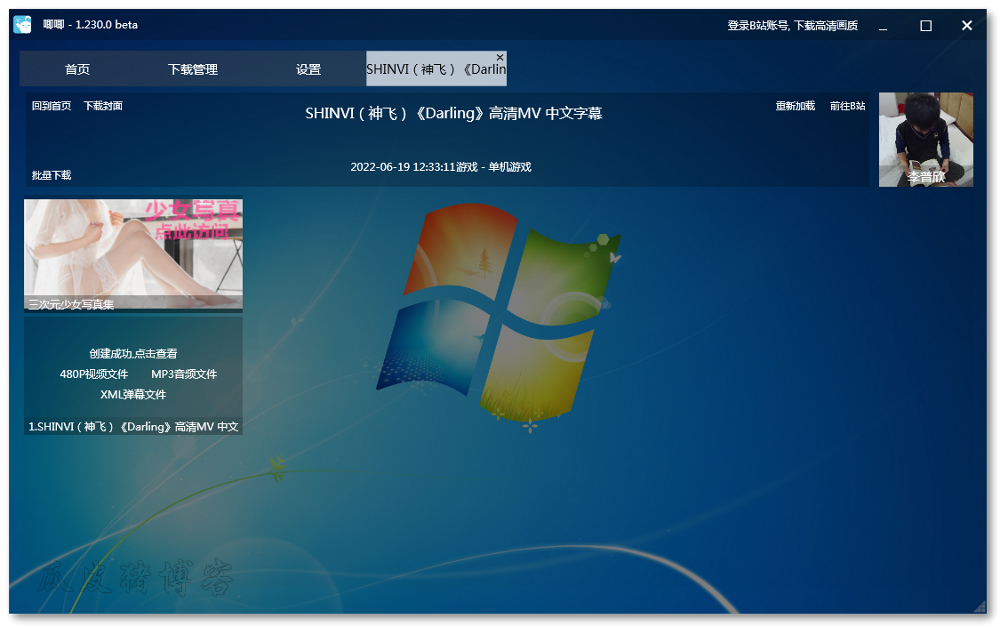Click 创建成功,点击查看 status text

[133, 353]
